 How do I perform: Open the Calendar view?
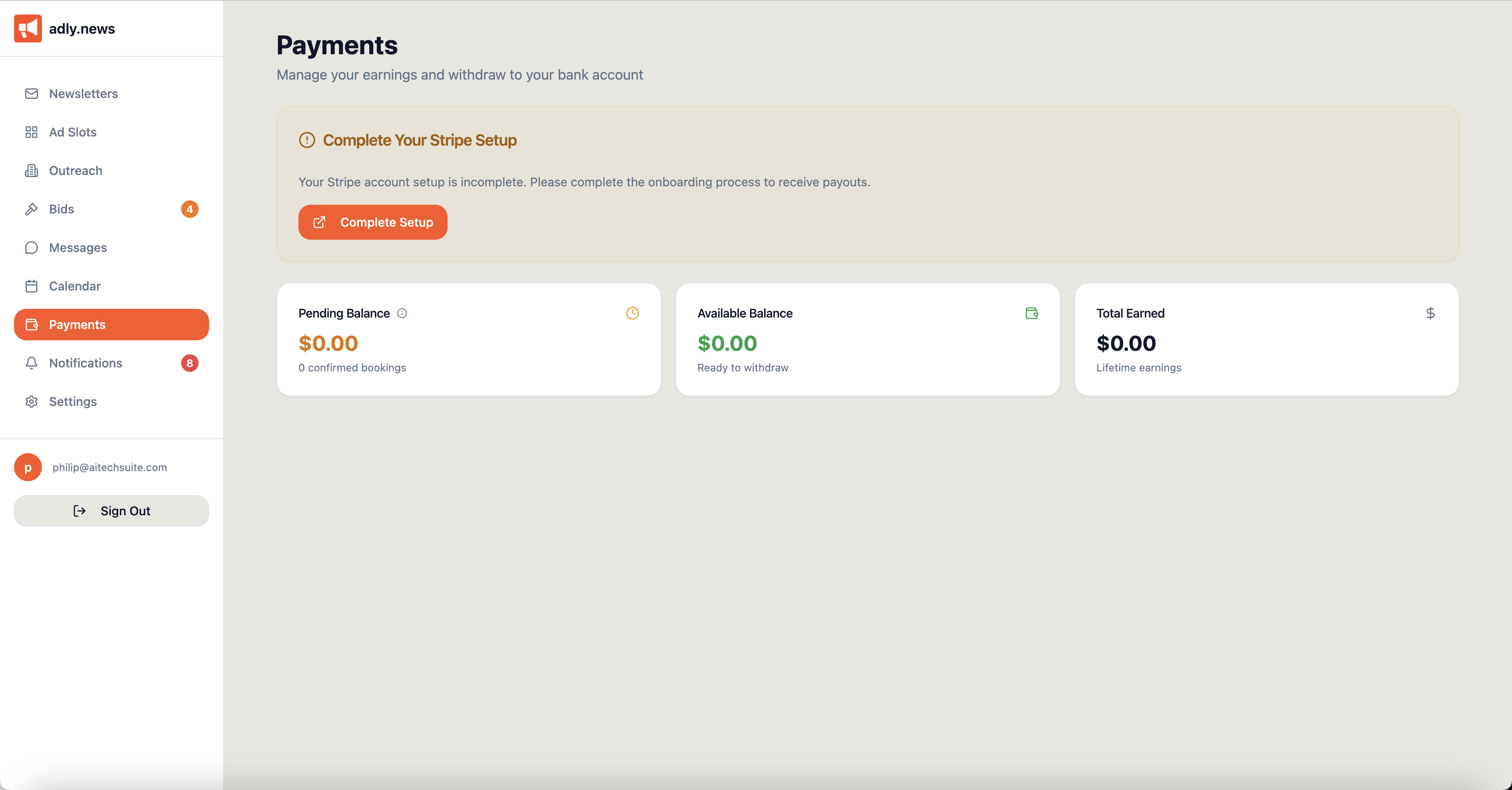[x=74, y=287]
